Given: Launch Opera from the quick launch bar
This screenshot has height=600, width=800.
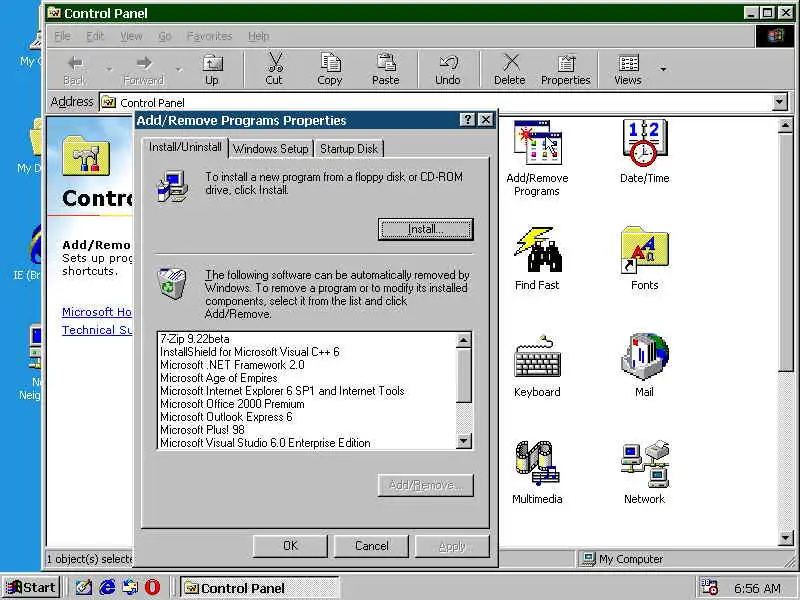Looking at the screenshot, I should (x=153, y=587).
